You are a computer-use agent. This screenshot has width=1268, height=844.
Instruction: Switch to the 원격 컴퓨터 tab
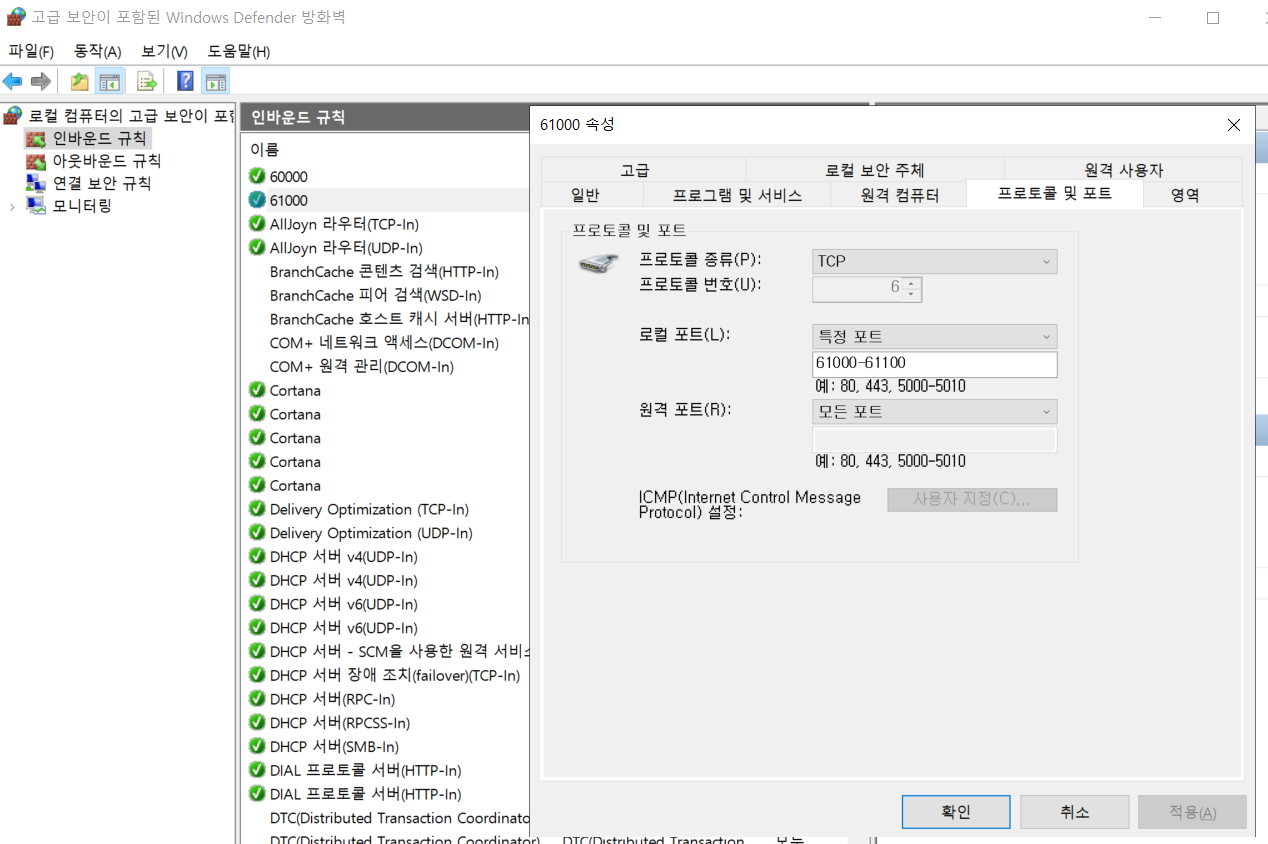click(900, 195)
